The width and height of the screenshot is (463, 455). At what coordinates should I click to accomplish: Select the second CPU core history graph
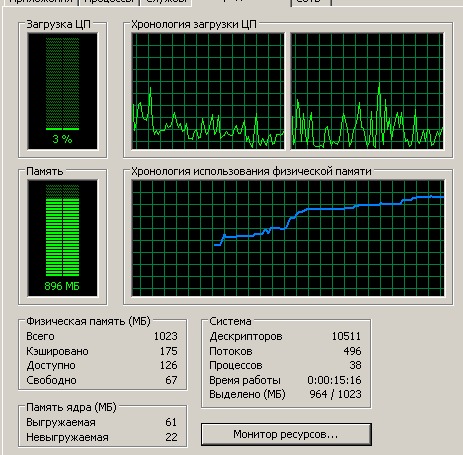367,91
